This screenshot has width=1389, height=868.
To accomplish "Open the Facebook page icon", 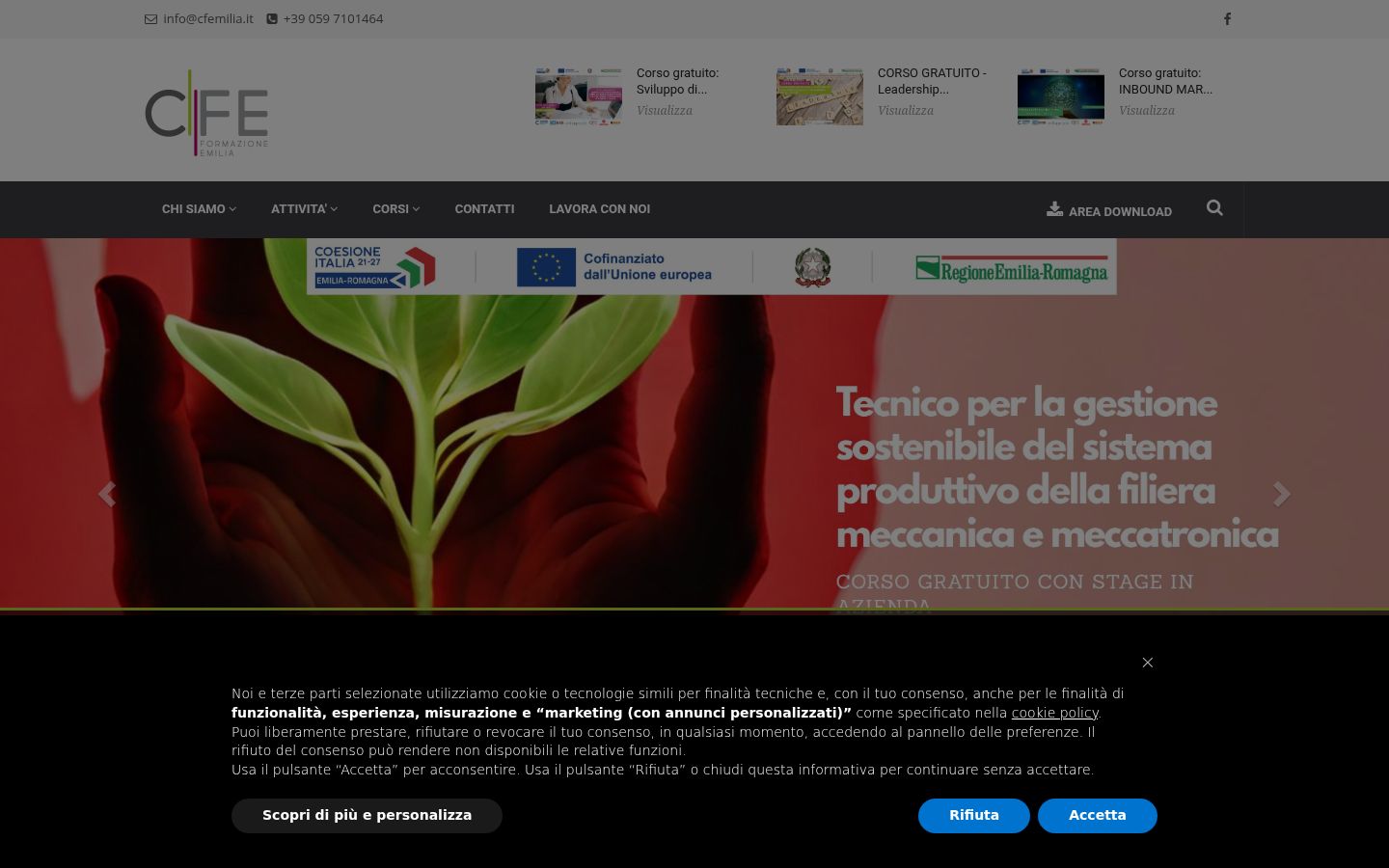I will [1227, 18].
